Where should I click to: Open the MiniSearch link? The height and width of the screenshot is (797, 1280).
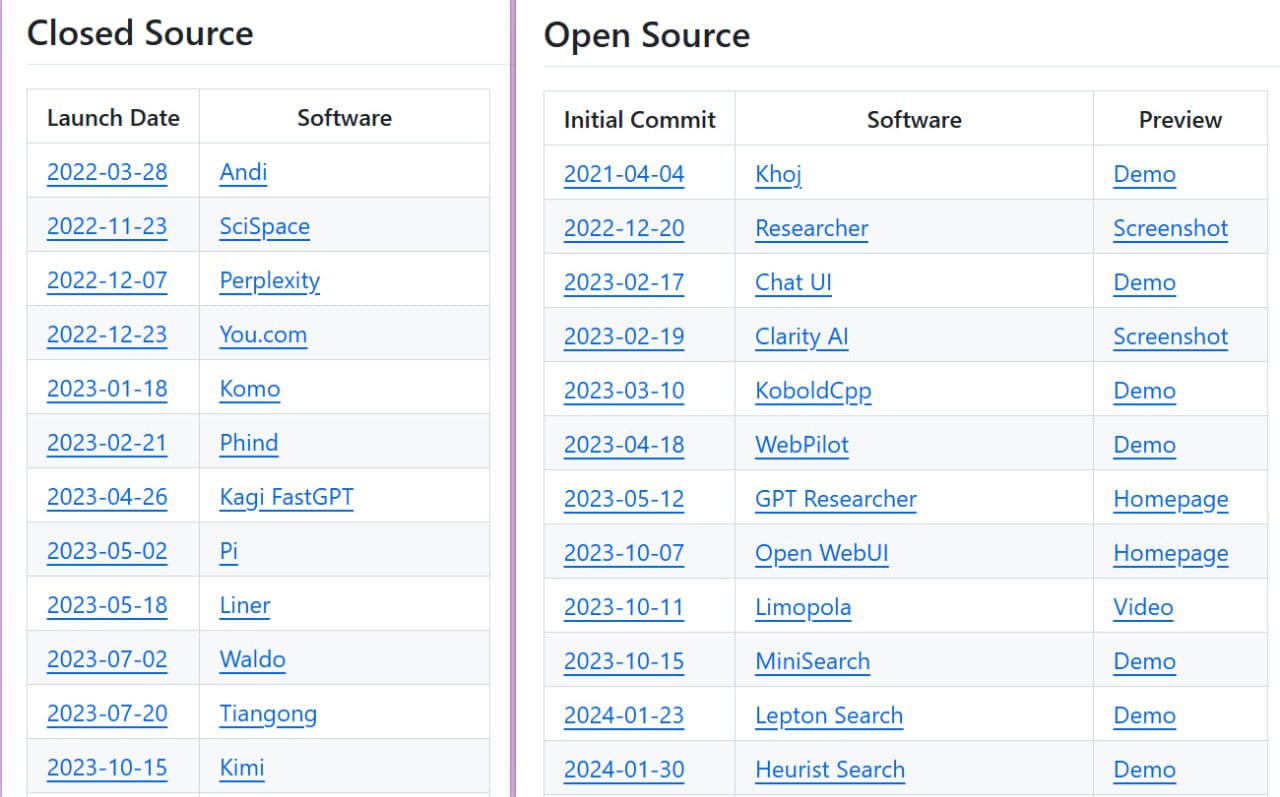tap(813, 660)
